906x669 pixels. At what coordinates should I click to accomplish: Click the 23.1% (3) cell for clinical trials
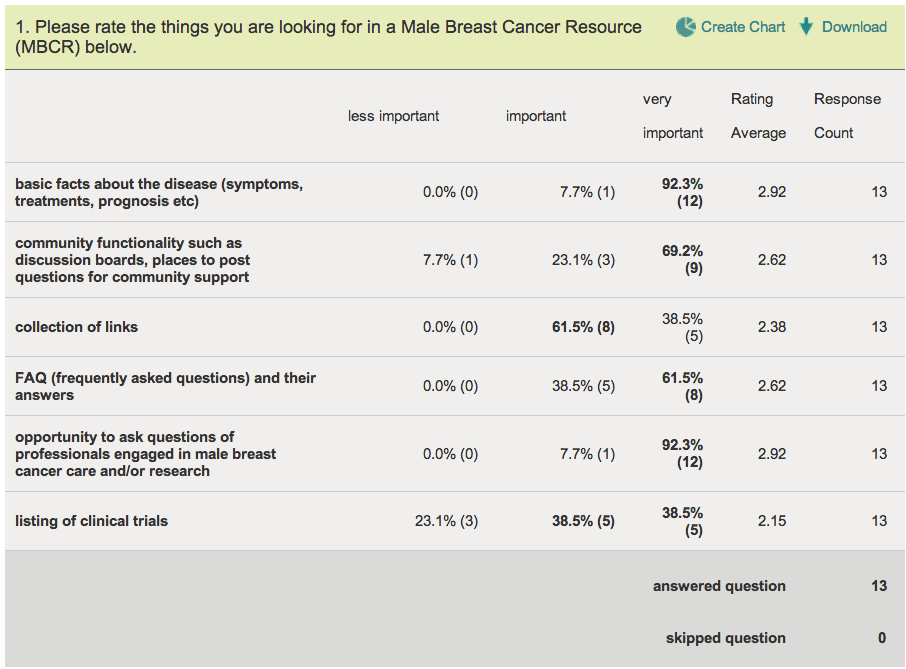pos(446,521)
